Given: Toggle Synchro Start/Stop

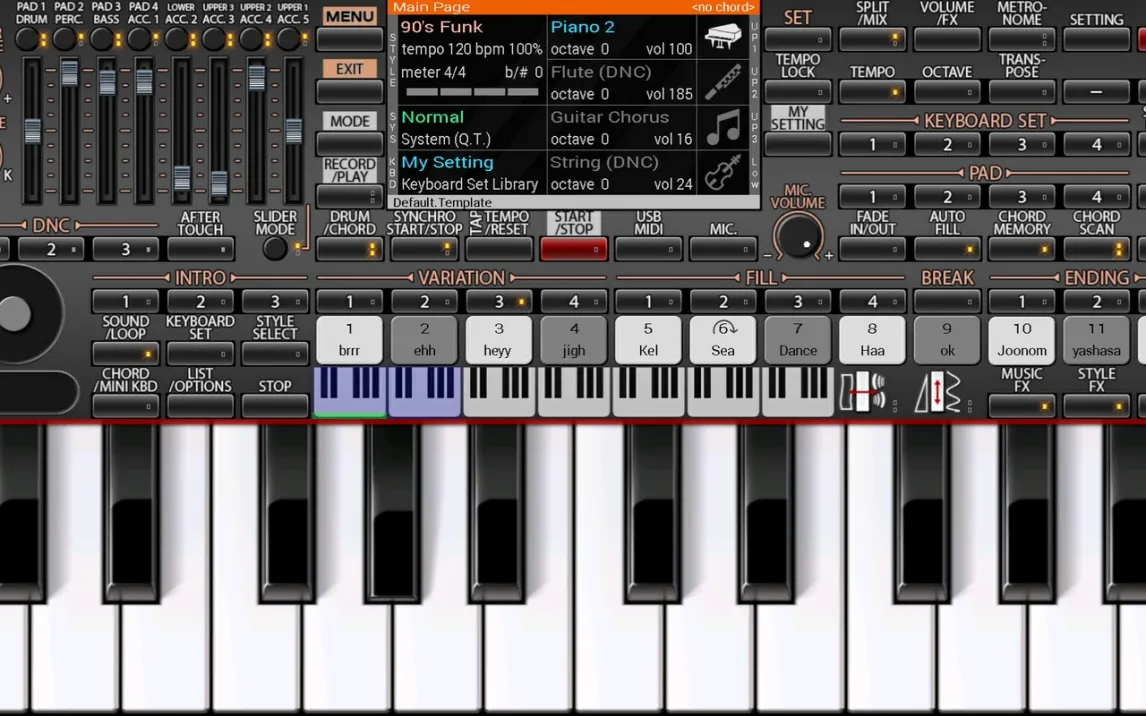Looking at the screenshot, I should pyautogui.click(x=424, y=248).
